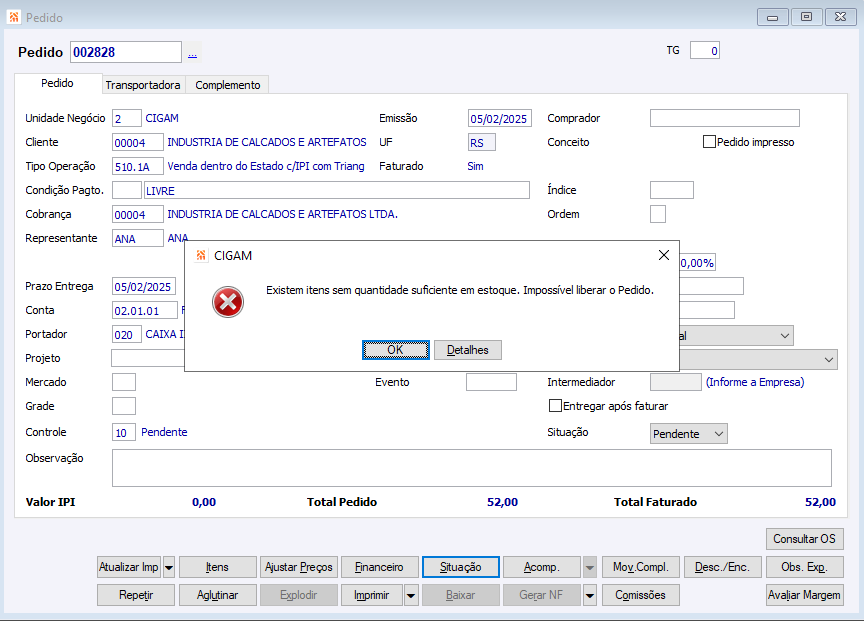Click the Pedido window title icon
This screenshot has height=621, width=864.
pos(14,17)
